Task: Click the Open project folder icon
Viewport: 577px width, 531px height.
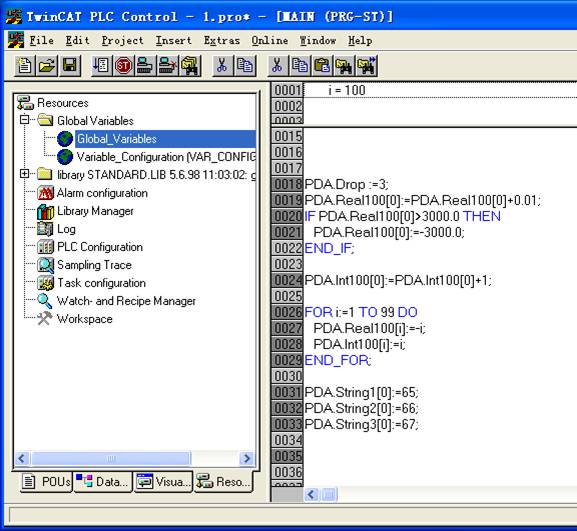Action: pyautogui.click(x=47, y=66)
